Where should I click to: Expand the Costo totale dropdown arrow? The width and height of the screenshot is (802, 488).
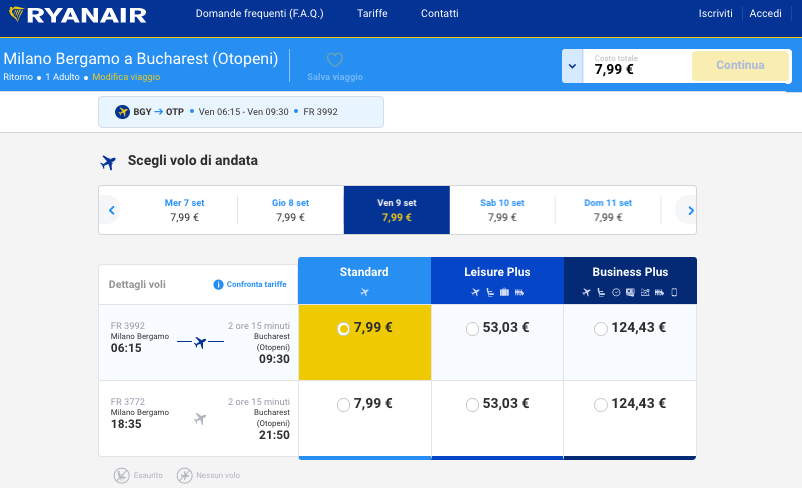[572, 66]
